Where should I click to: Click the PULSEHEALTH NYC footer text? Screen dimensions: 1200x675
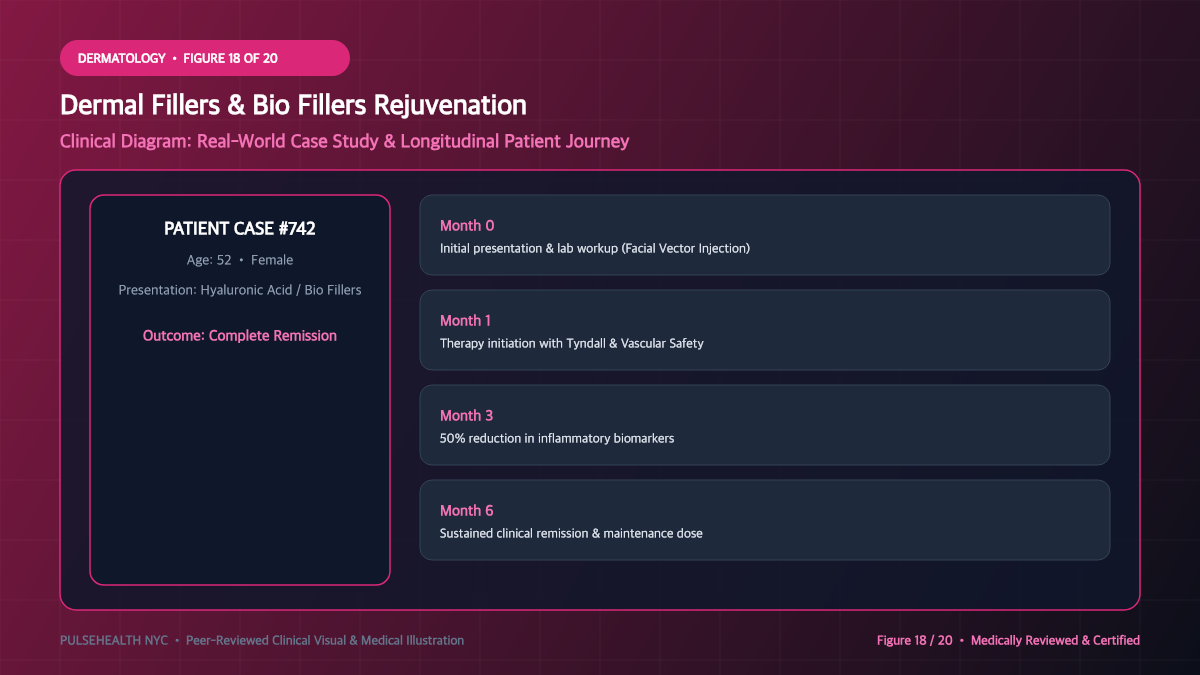click(116, 640)
